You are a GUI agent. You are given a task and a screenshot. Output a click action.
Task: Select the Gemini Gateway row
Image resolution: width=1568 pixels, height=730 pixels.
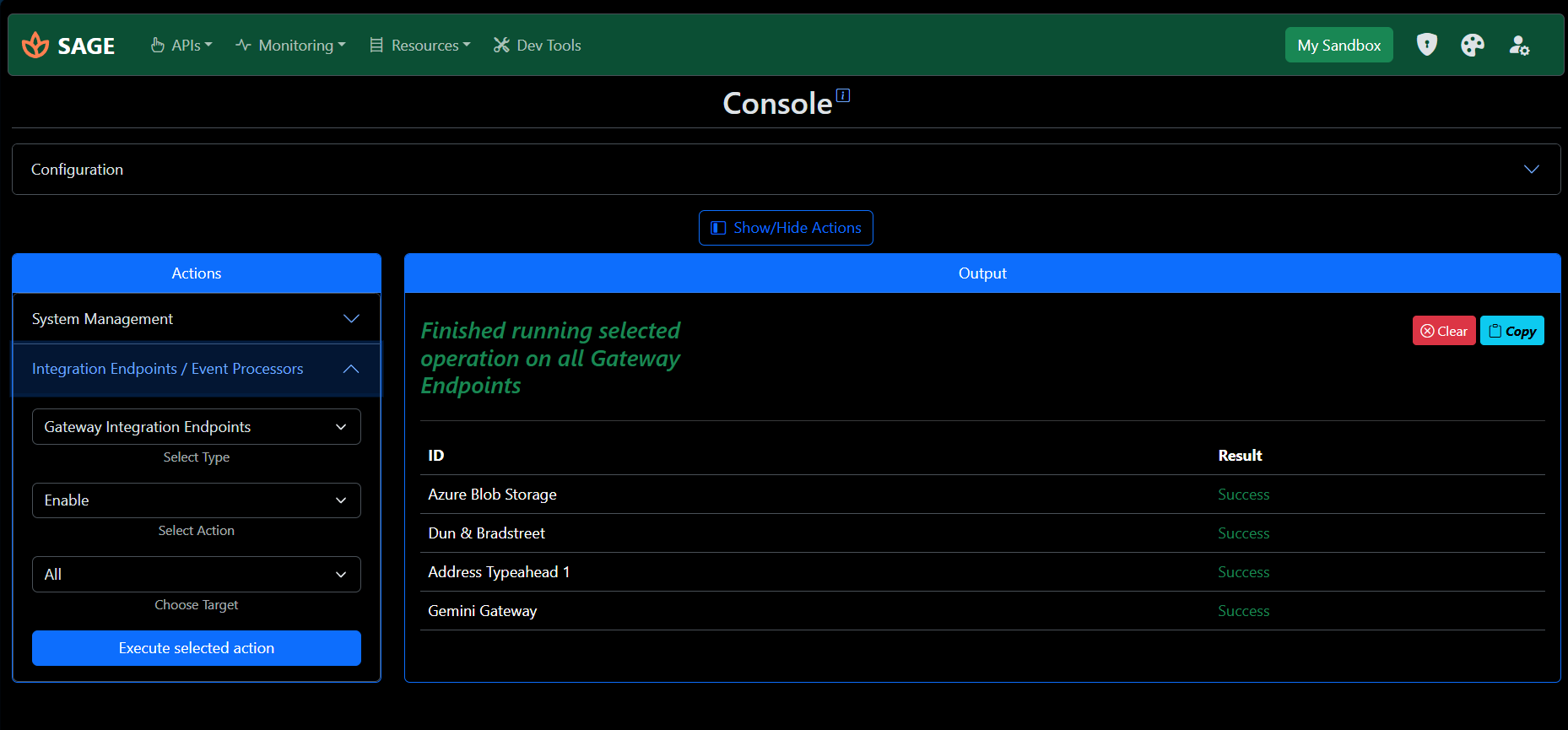982,611
